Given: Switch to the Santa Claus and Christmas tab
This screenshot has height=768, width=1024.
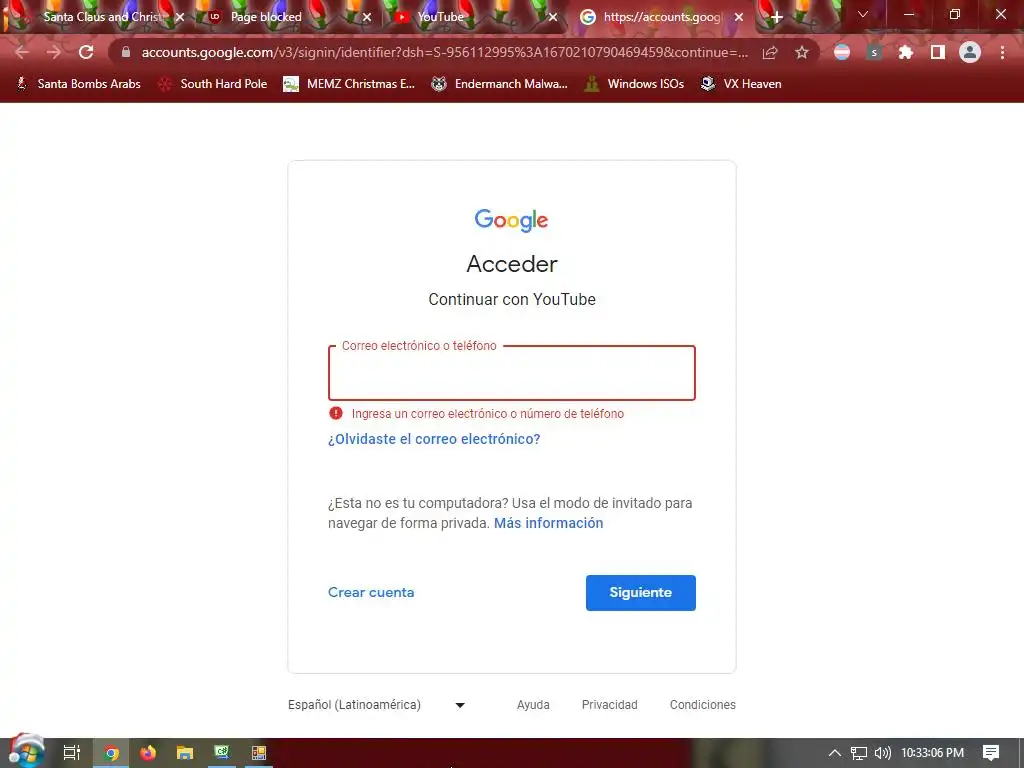Looking at the screenshot, I should click(101, 17).
